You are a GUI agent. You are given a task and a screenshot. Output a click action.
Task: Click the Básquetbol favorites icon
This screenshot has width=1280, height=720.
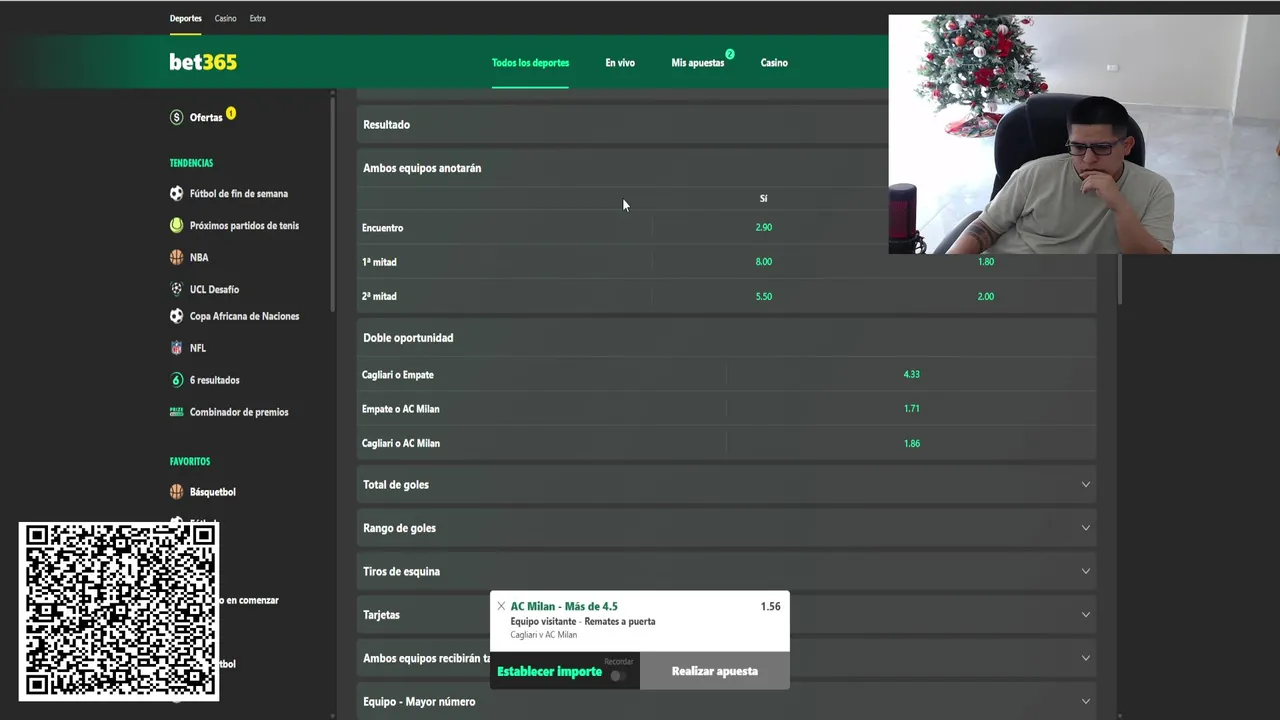(177, 492)
